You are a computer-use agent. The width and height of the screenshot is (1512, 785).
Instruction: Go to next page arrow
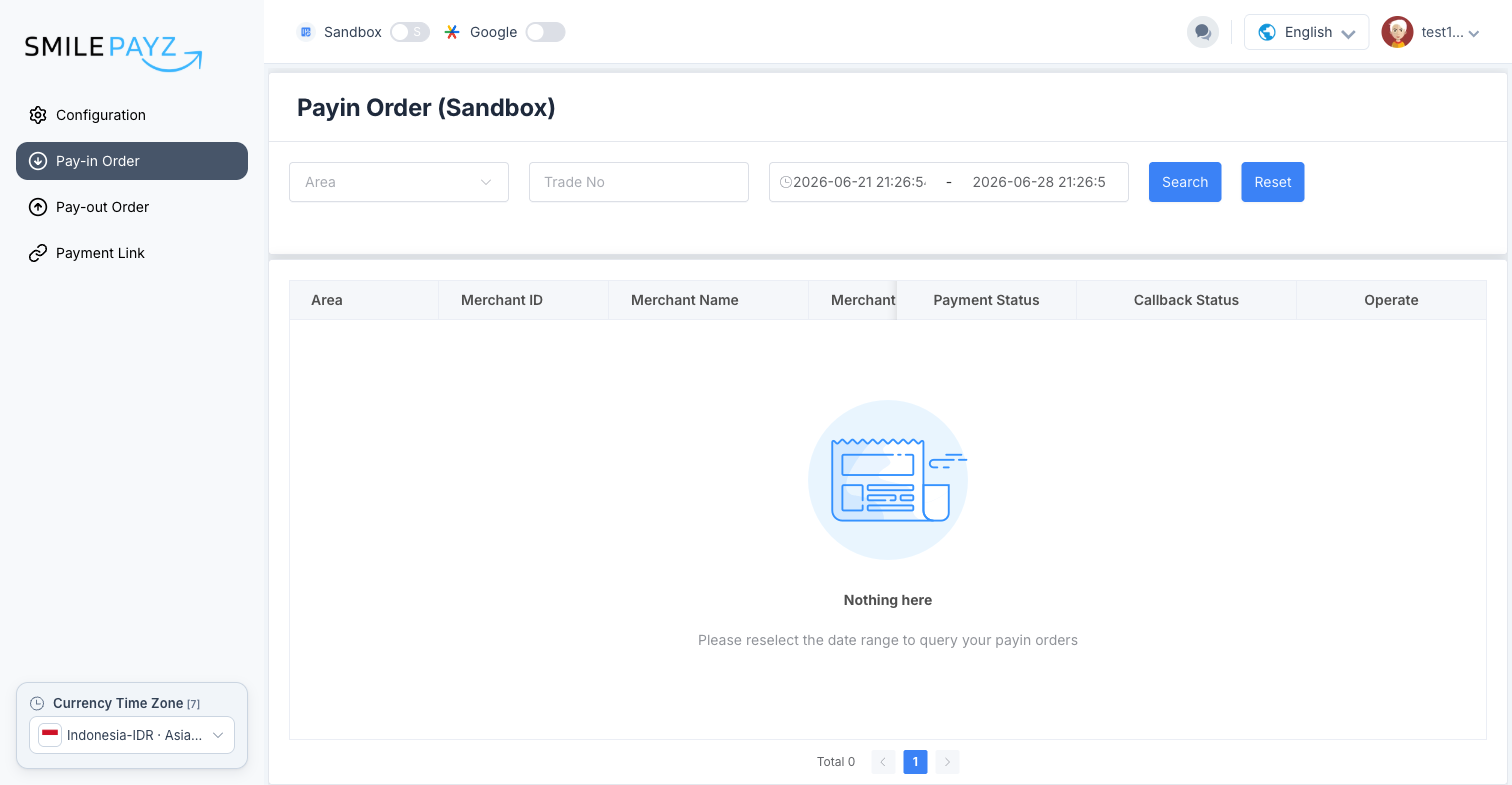click(x=947, y=762)
